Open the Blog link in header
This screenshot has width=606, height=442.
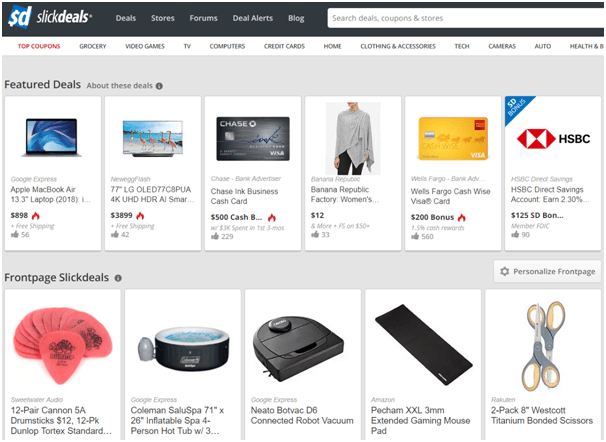click(x=296, y=18)
